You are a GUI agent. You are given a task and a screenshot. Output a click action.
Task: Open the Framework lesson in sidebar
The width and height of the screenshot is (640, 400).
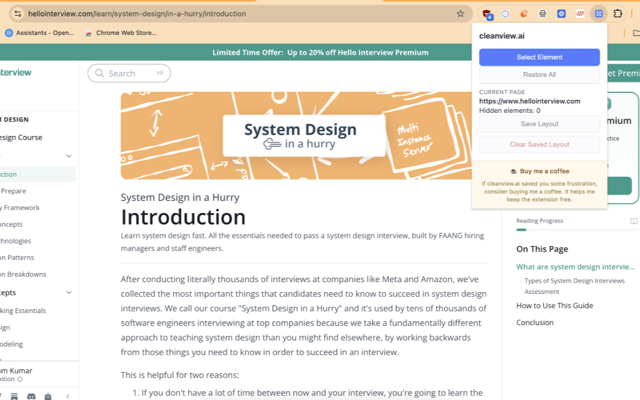tap(20, 208)
